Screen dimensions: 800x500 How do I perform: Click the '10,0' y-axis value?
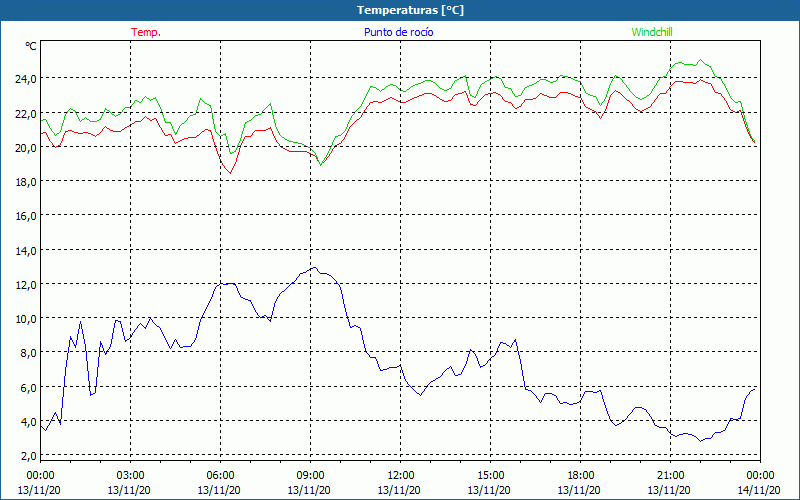click(26, 319)
